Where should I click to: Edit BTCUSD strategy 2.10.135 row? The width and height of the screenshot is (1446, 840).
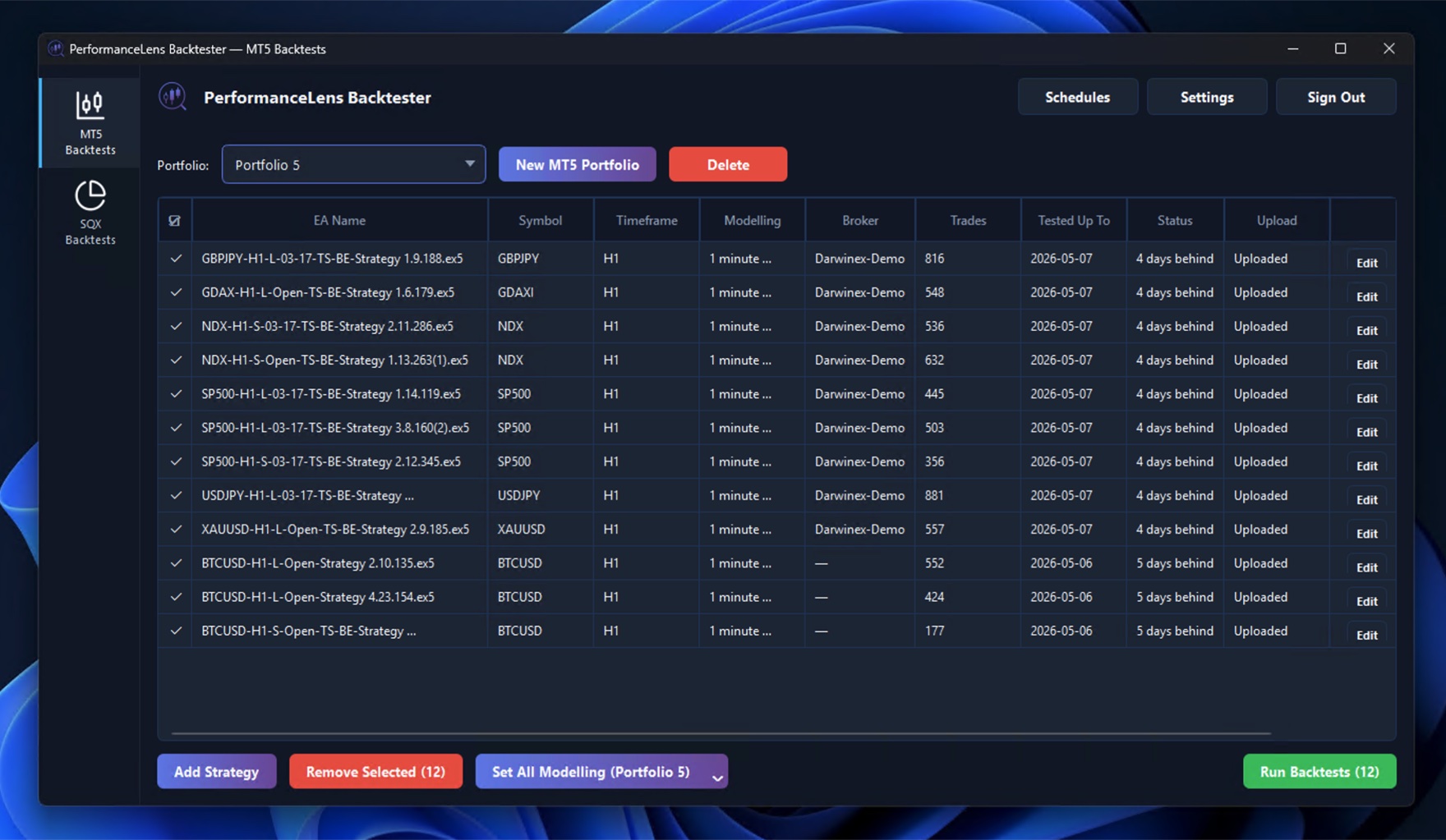coord(1366,567)
